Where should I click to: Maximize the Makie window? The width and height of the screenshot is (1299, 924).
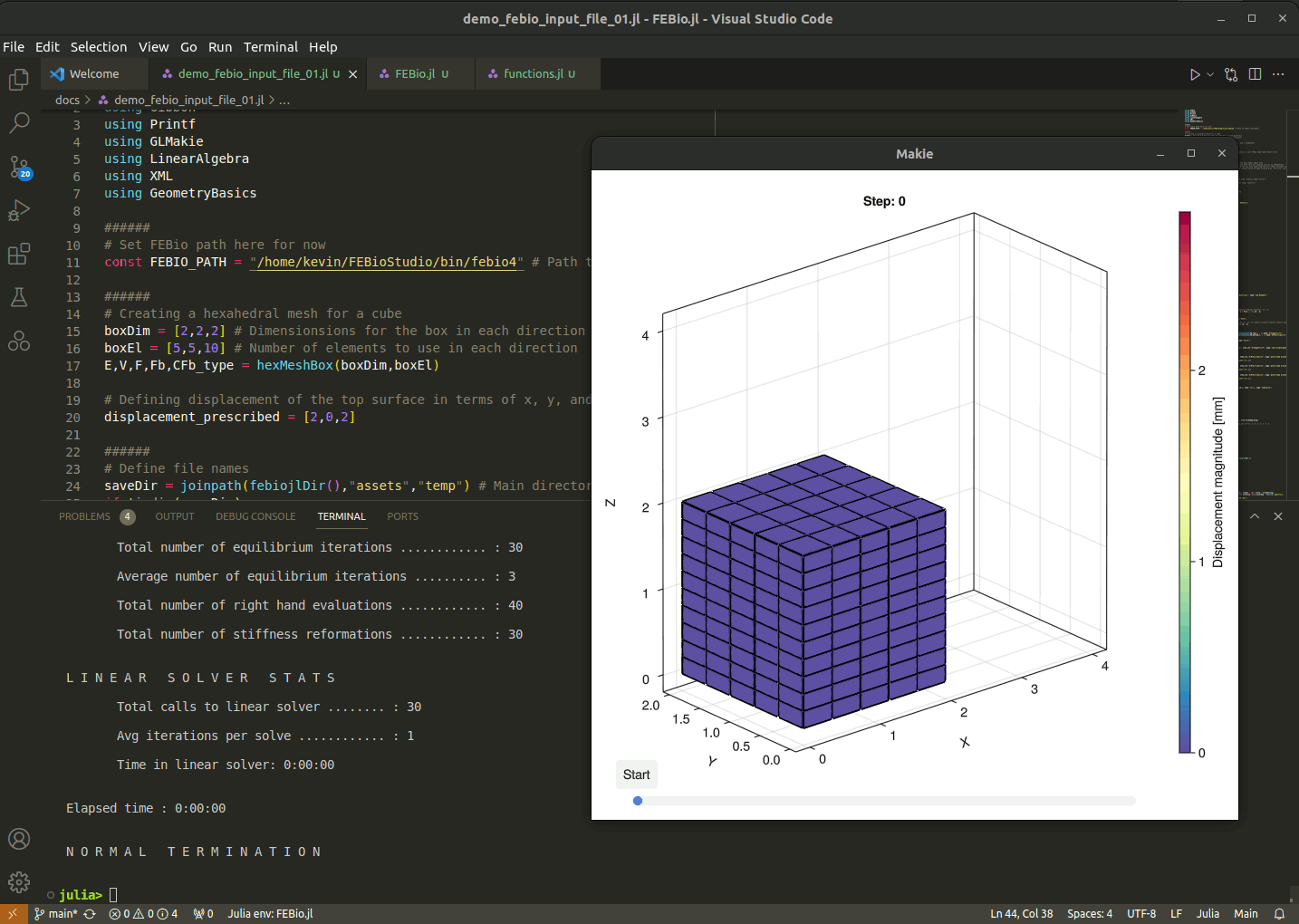[1191, 154]
